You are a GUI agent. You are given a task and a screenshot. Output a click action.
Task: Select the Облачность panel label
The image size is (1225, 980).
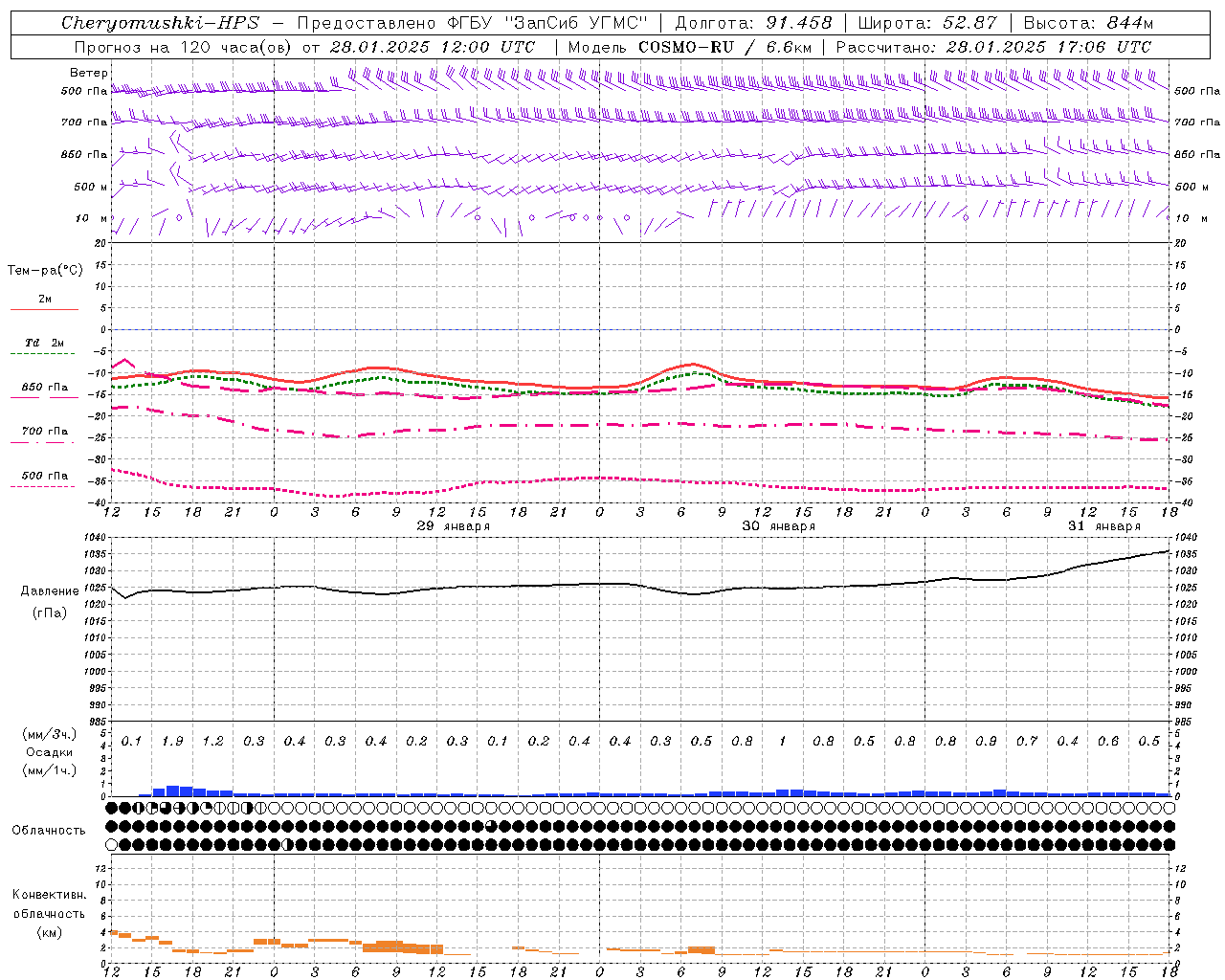click(x=49, y=830)
